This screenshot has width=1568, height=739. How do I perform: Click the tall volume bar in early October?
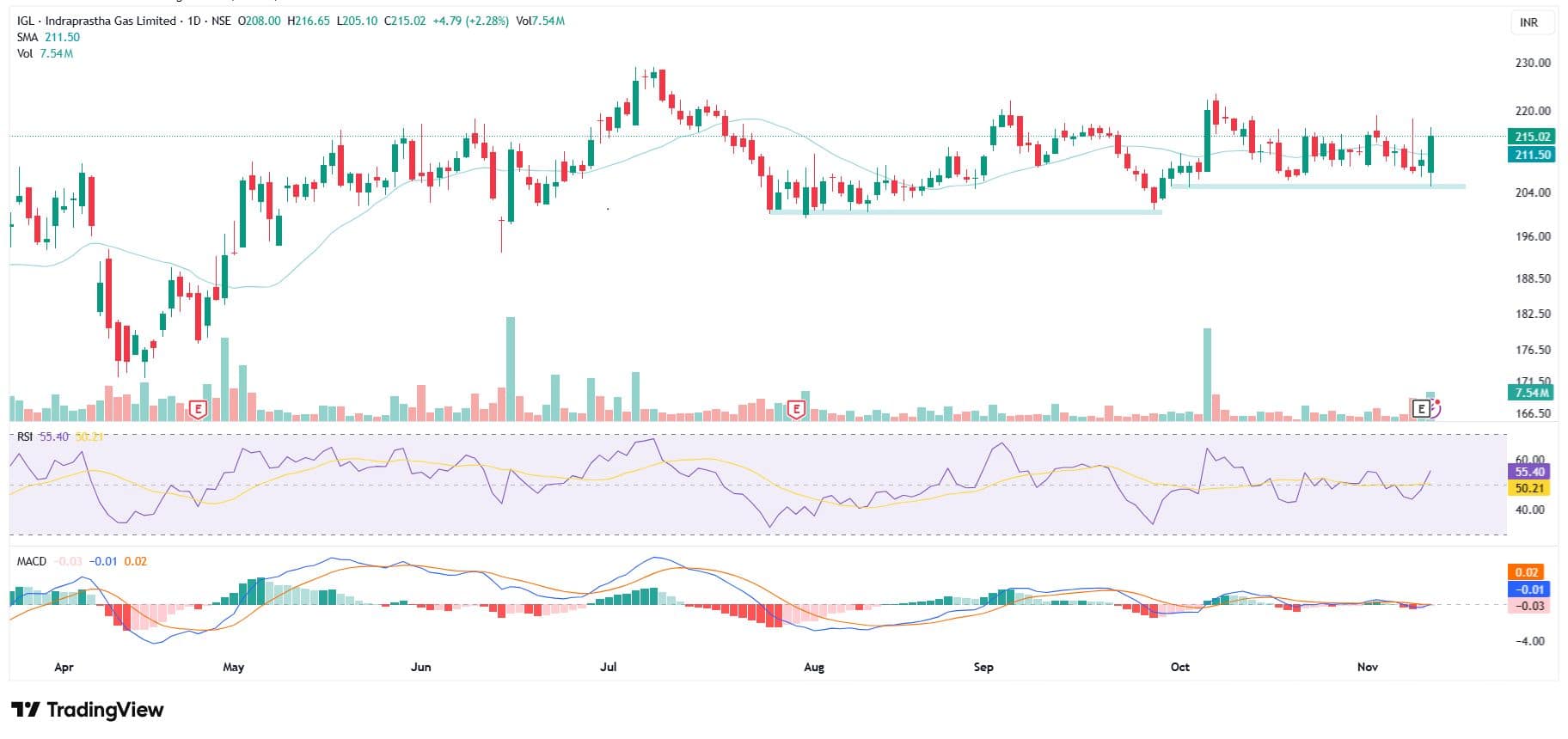point(1207,374)
